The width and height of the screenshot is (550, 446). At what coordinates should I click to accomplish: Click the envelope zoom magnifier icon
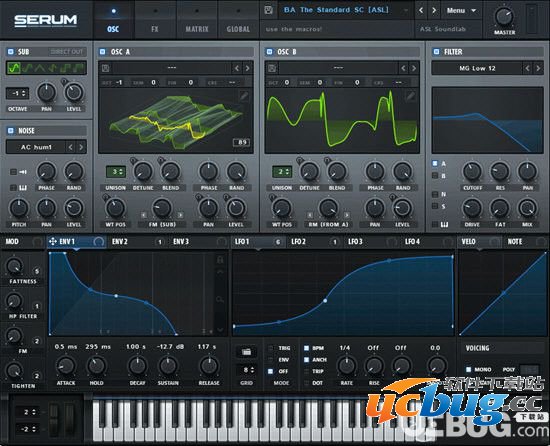pos(220,299)
